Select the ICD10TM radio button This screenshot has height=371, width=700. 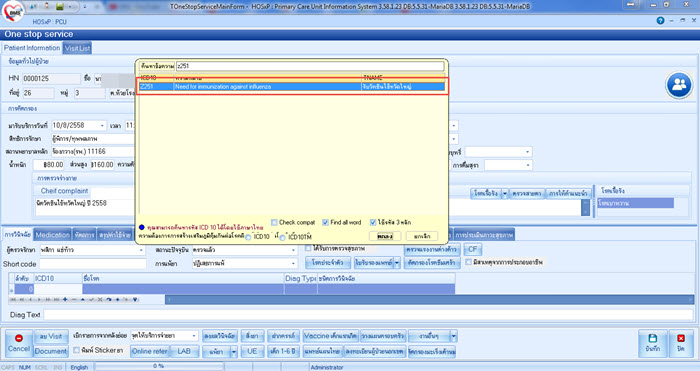[282, 238]
